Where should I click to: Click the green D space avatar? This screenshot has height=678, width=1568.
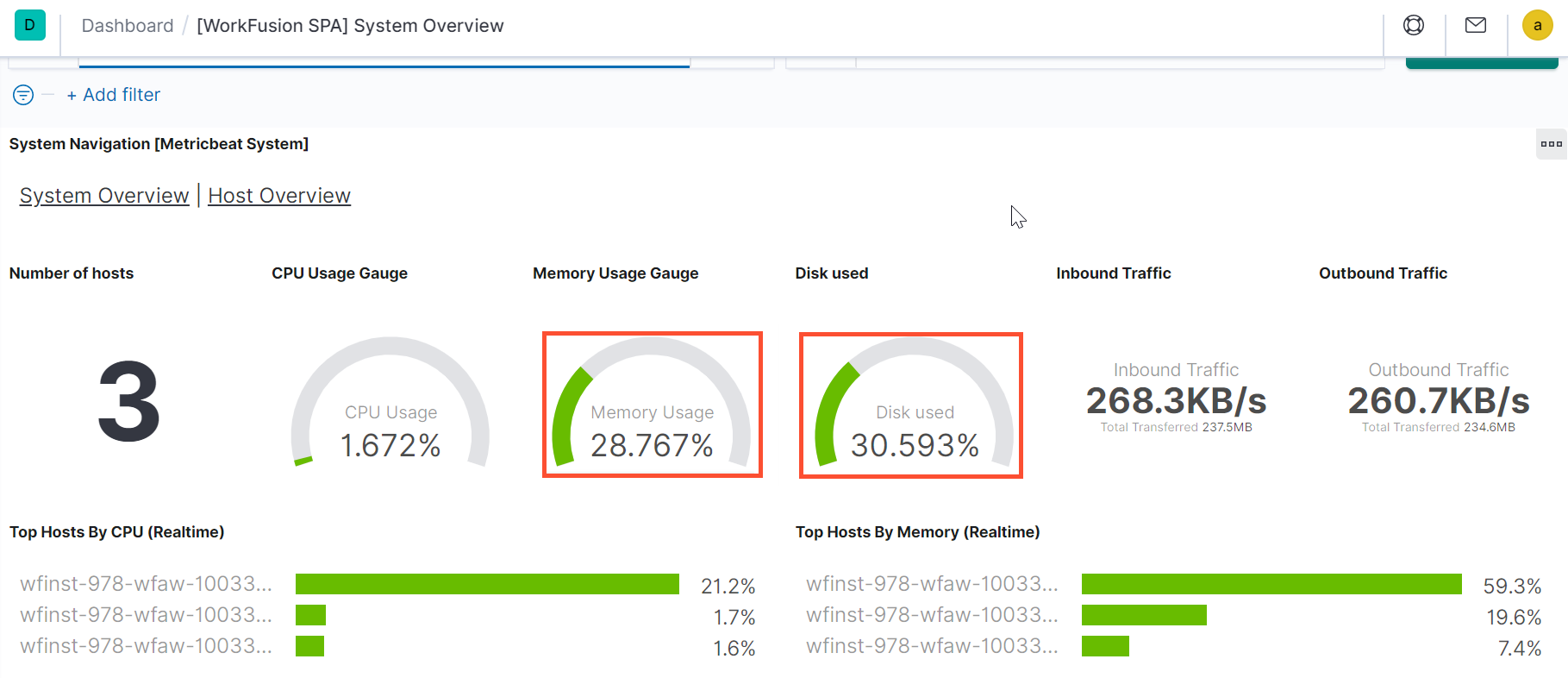(30, 25)
